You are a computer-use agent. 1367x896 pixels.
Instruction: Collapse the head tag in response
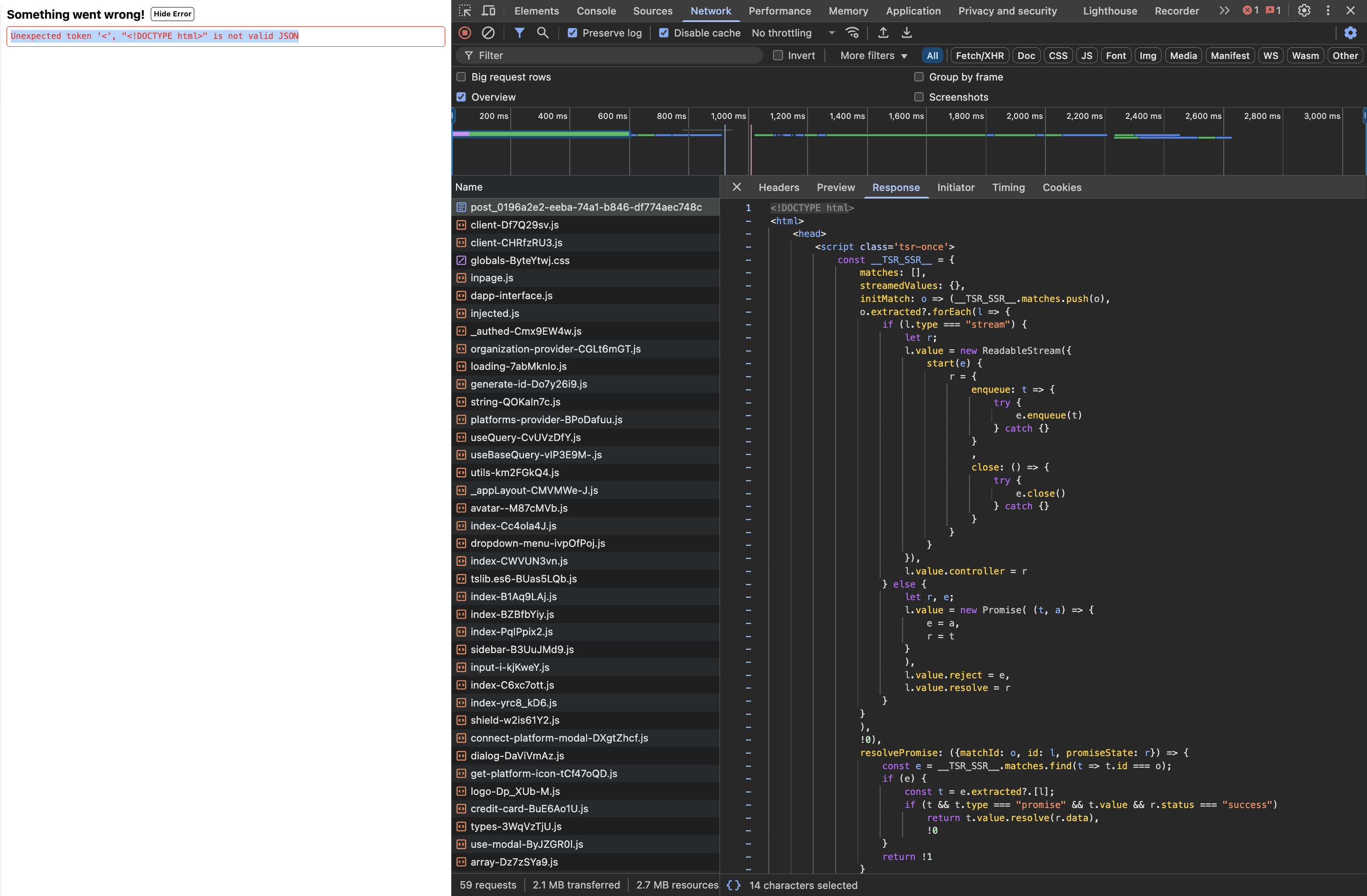pos(749,234)
